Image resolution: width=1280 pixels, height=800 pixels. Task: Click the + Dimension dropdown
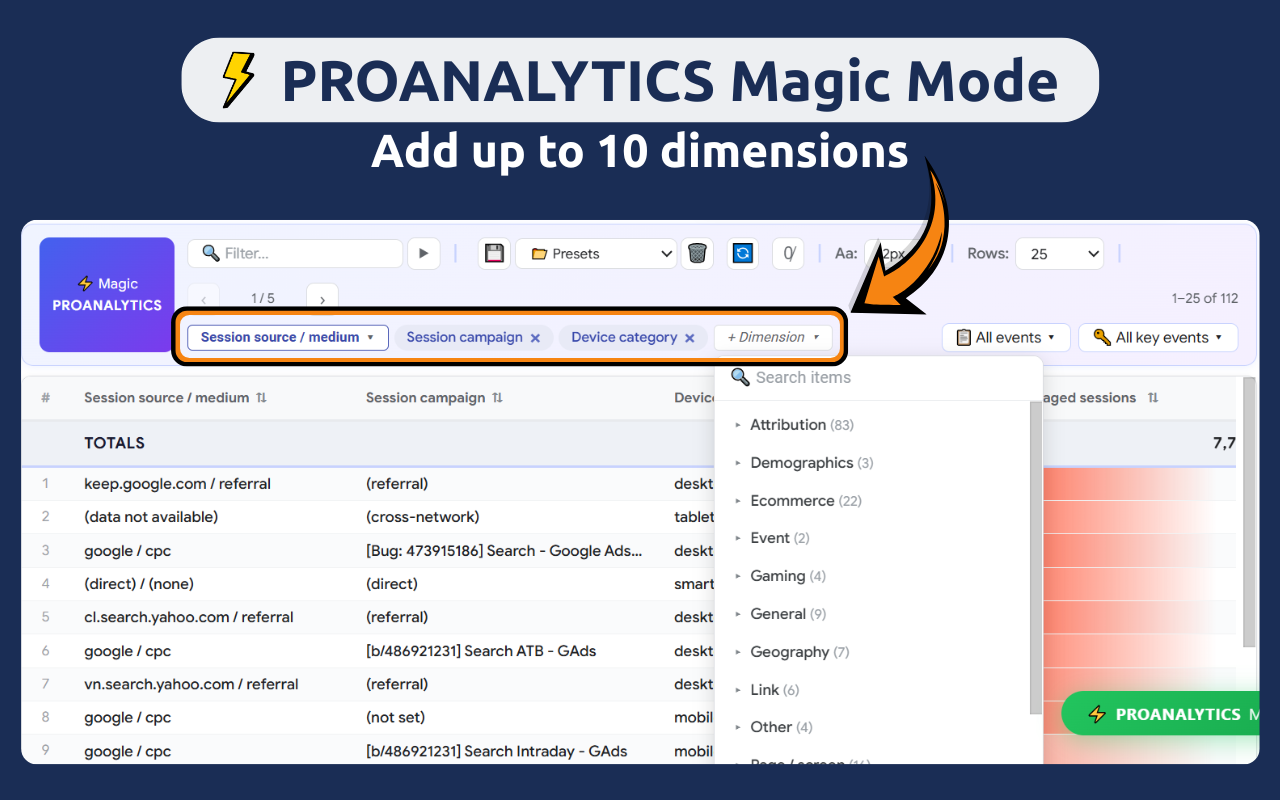pyautogui.click(x=773, y=337)
